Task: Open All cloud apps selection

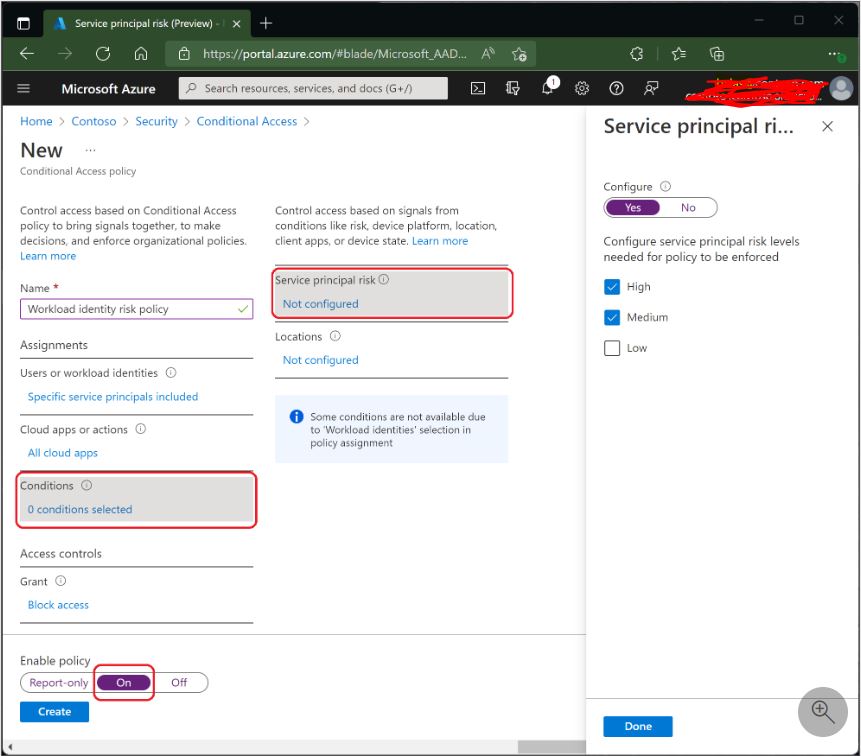Action: coord(63,453)
